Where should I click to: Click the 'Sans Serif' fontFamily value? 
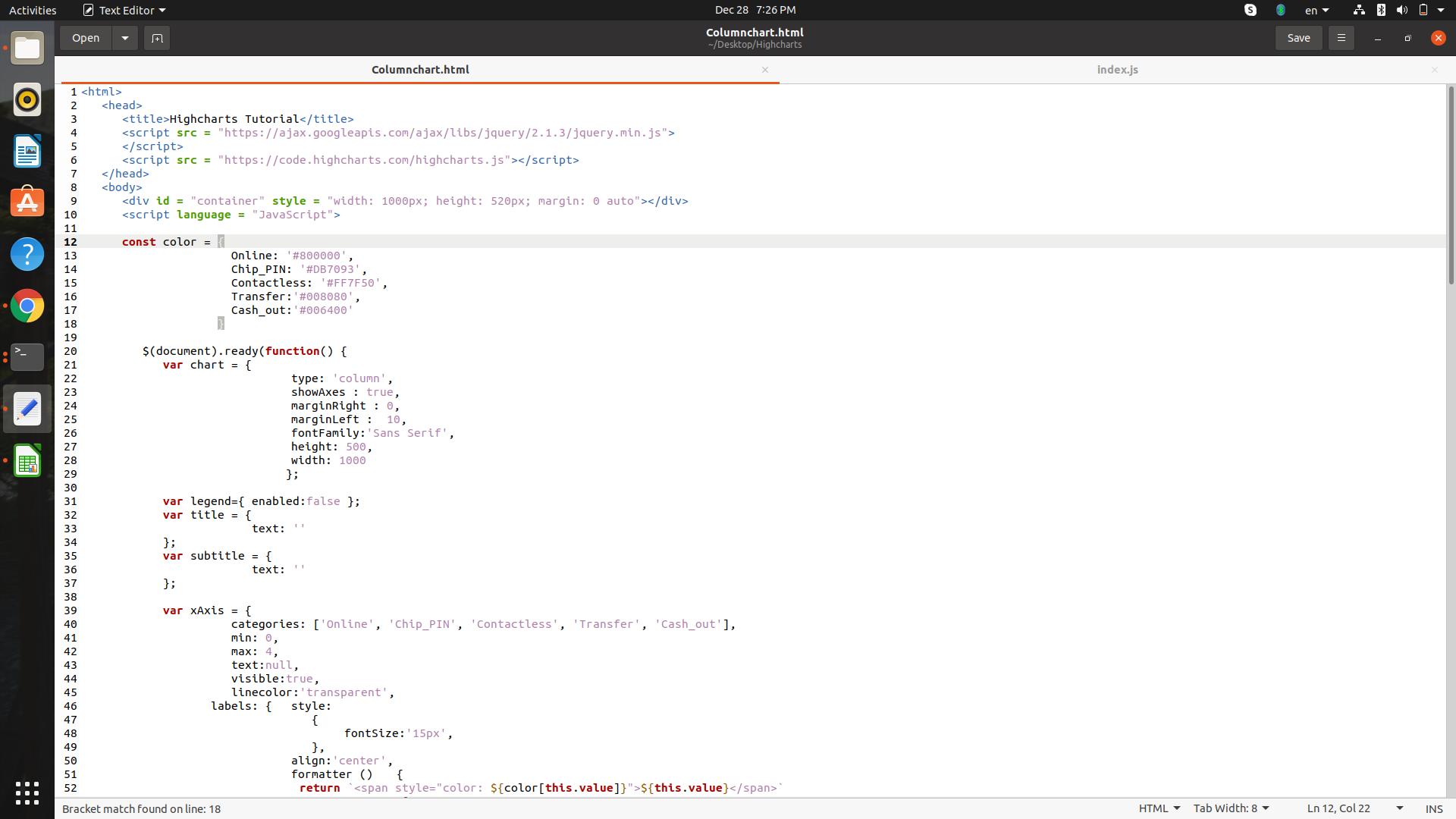click(407, 433)
